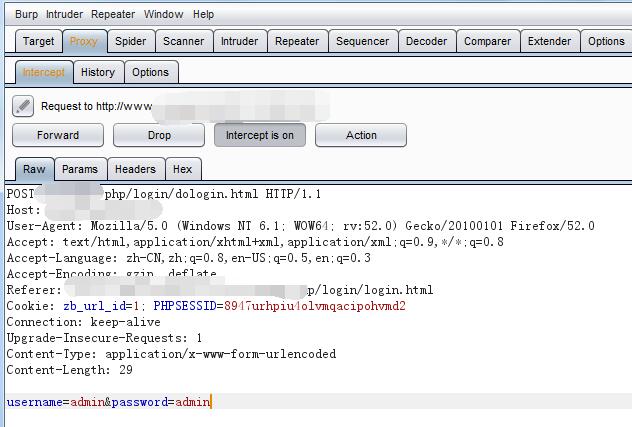Open the Help menu

point(203,15)
